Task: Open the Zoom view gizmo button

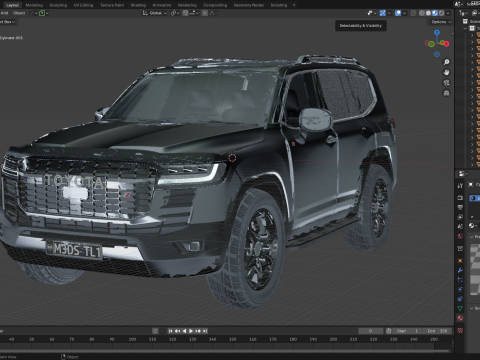Action: pos(446,62)
